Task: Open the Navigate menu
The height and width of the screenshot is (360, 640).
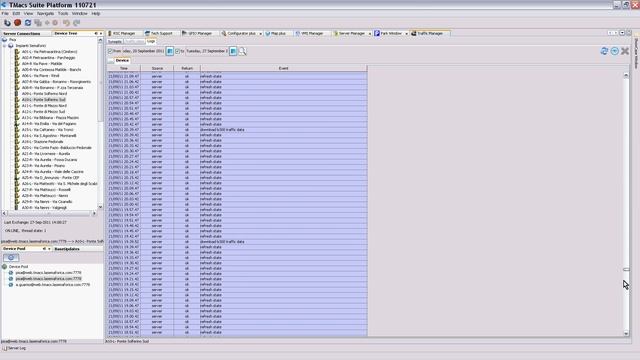Action: click(45, 13)
